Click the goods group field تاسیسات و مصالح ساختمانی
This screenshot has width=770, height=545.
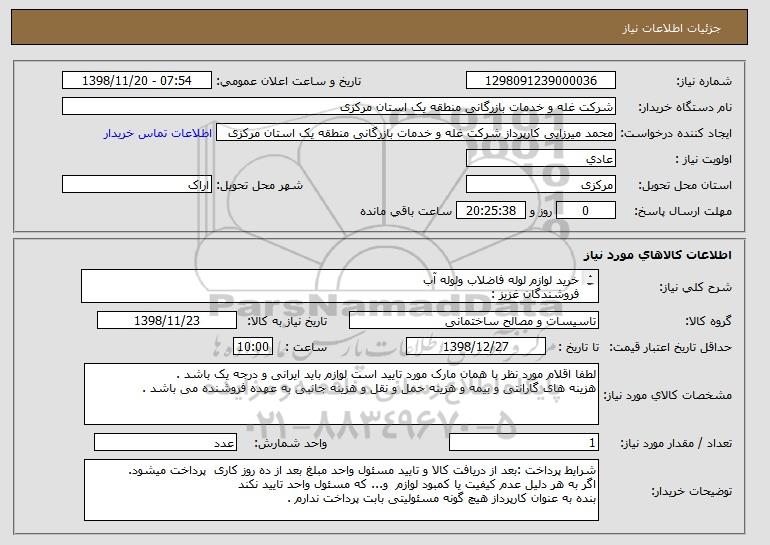pos(474,321)
